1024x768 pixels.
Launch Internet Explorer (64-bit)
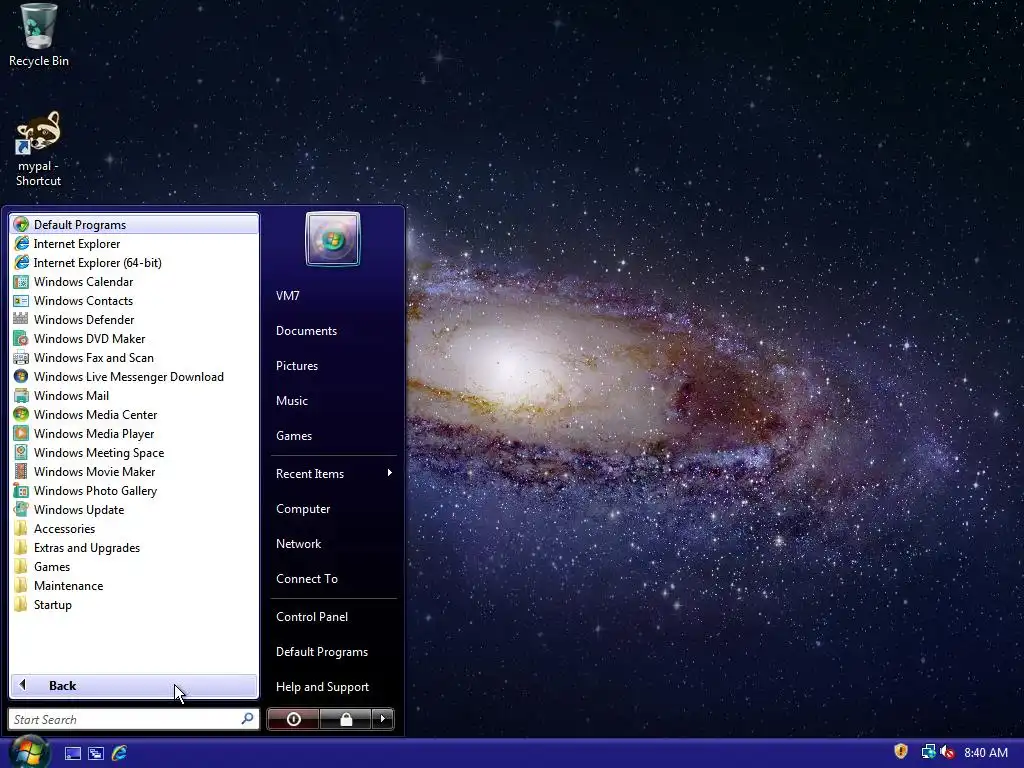coord(134,263)
